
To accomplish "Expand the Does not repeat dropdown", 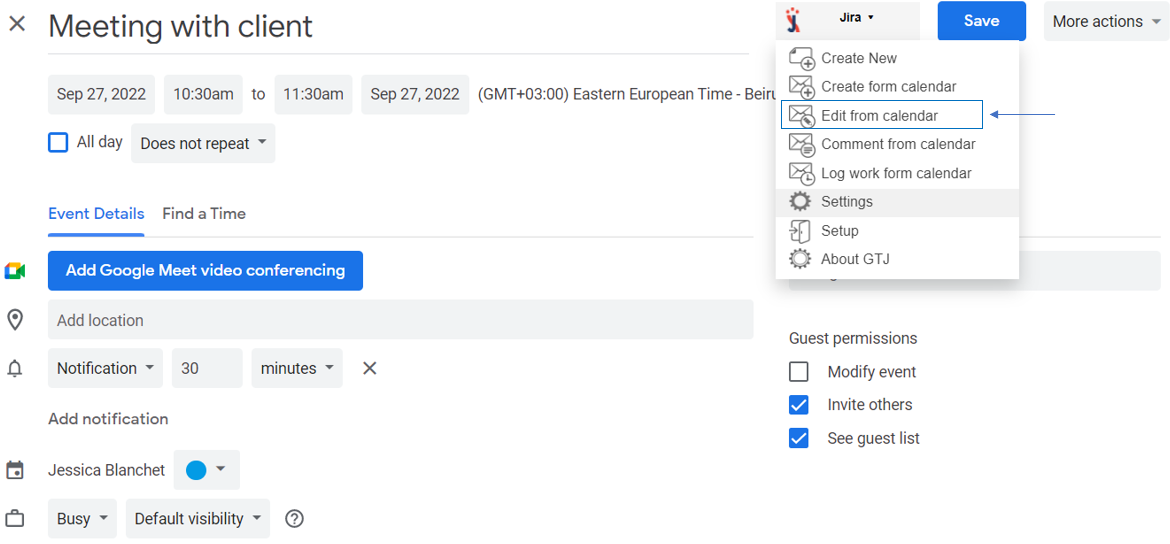I will 203,143.
